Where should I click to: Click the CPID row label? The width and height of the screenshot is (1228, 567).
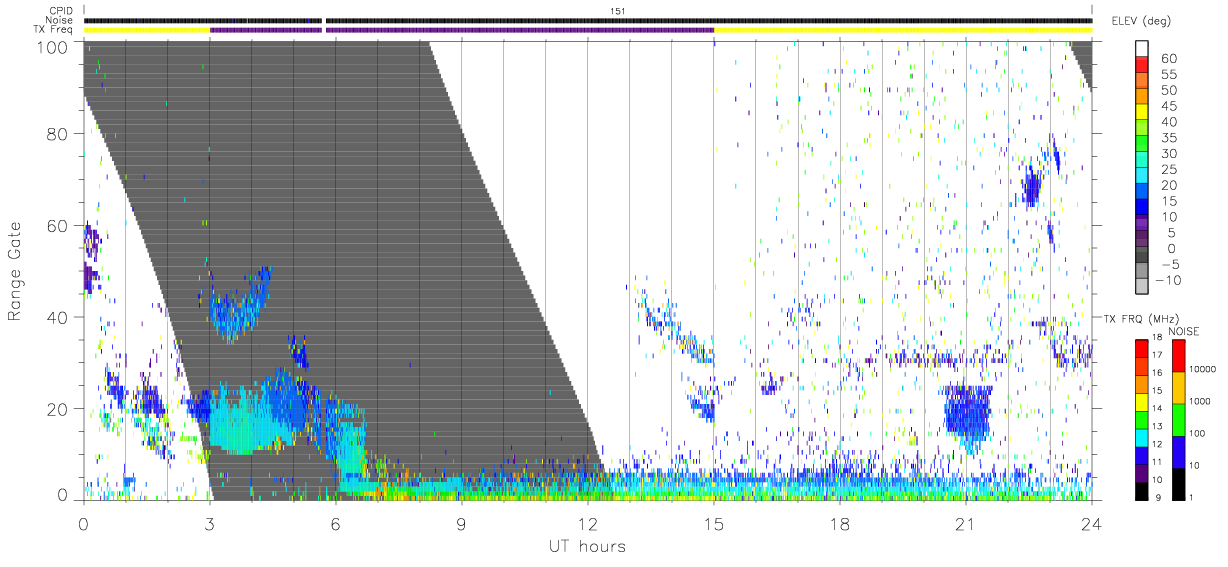tap(61, 11)
